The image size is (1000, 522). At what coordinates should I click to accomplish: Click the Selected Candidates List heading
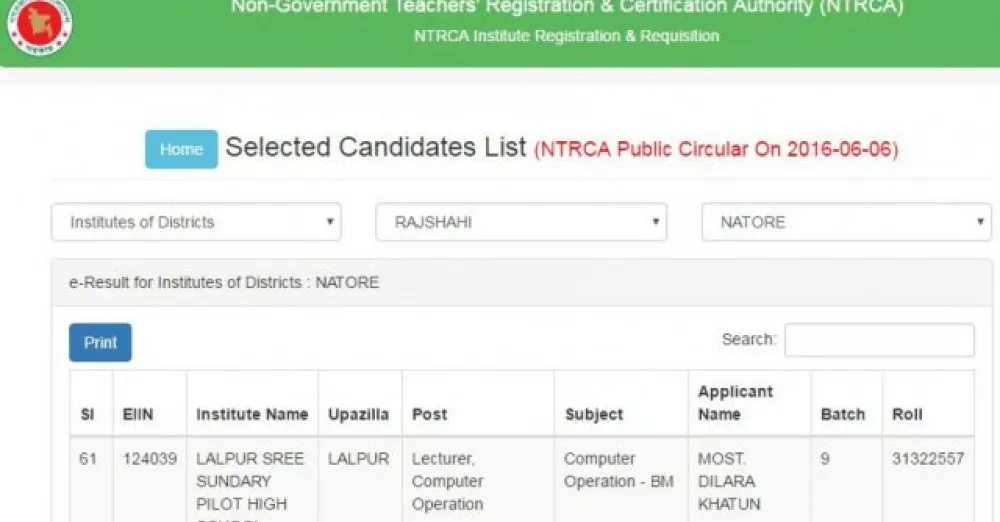coord(376,147)
